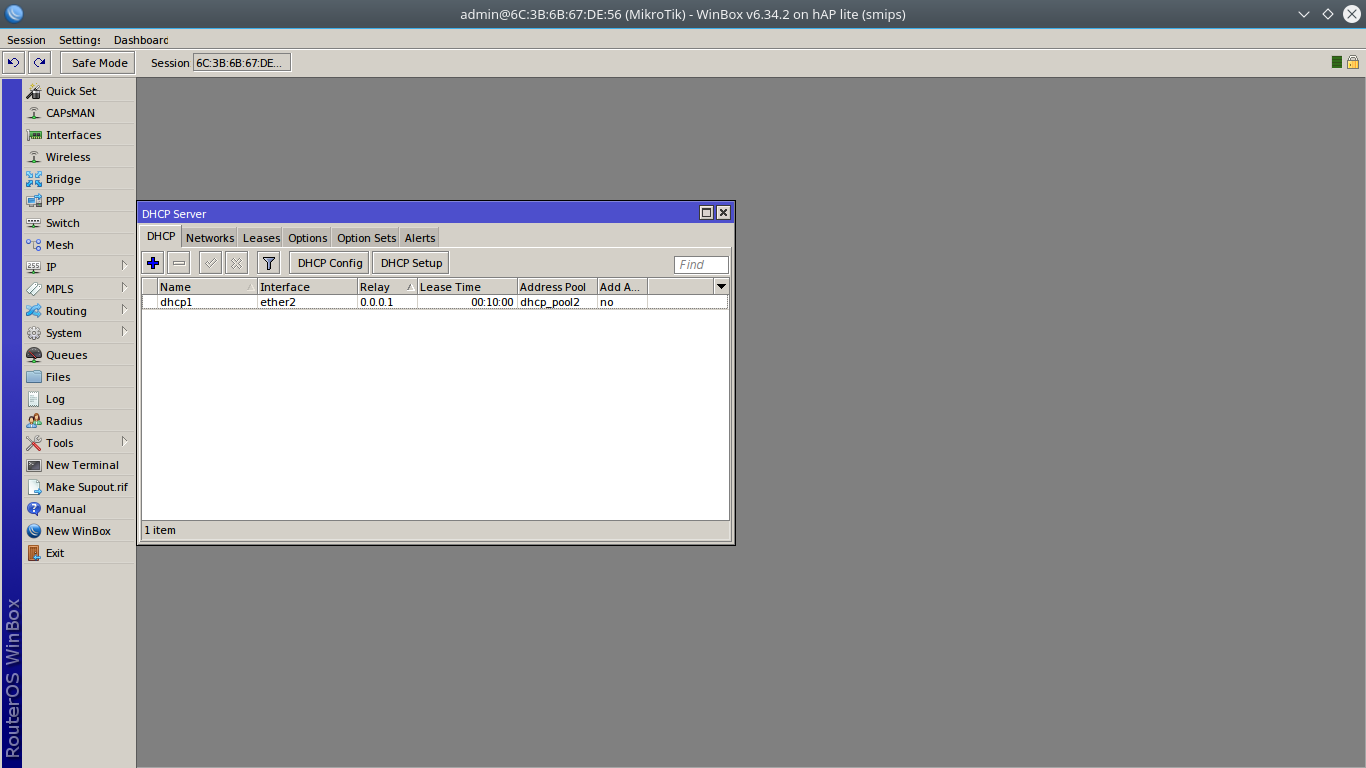Click Exit in sidebar

tap(79, 553)
